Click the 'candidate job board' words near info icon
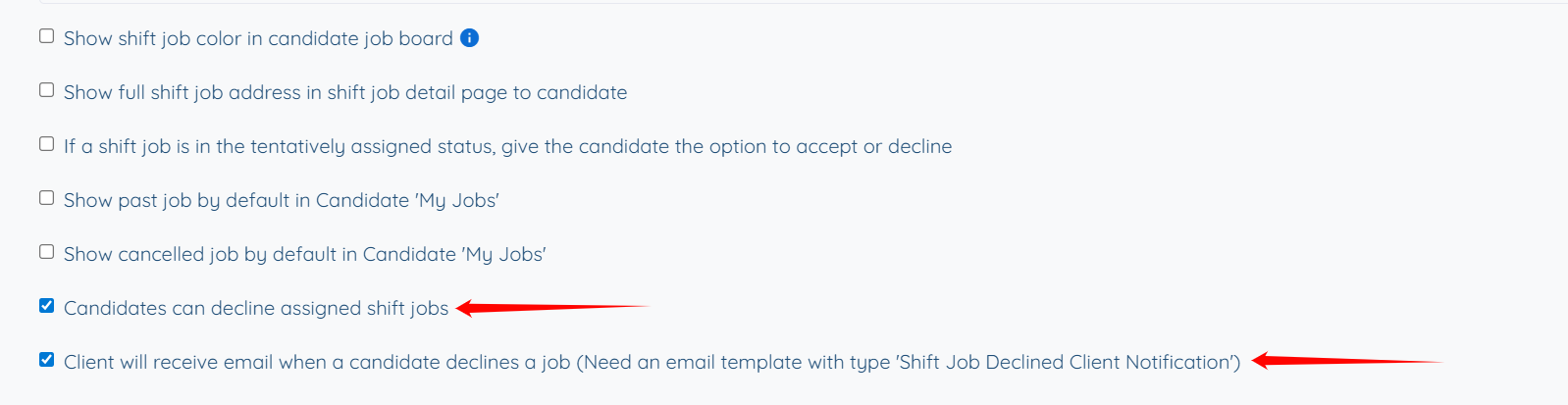This screenshot has height=405, width=1568. coord(360,38)
